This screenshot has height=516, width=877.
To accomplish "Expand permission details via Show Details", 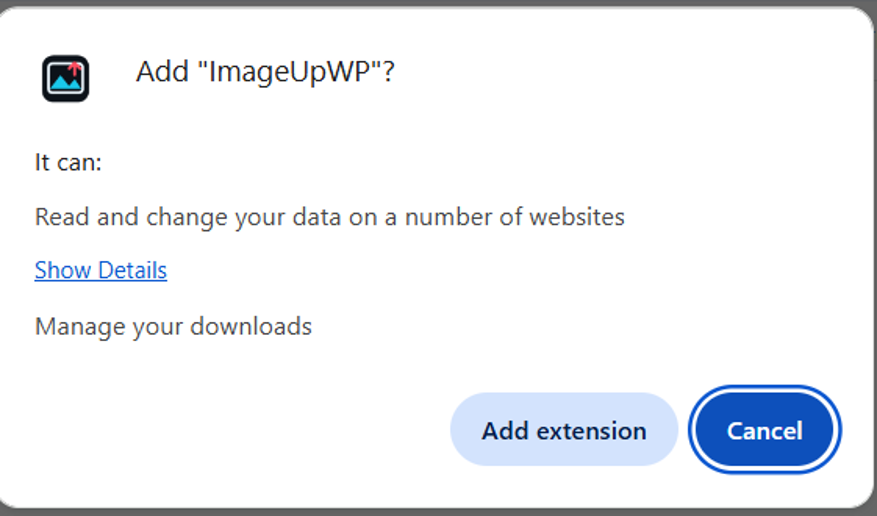I will (x=101, y=271).
